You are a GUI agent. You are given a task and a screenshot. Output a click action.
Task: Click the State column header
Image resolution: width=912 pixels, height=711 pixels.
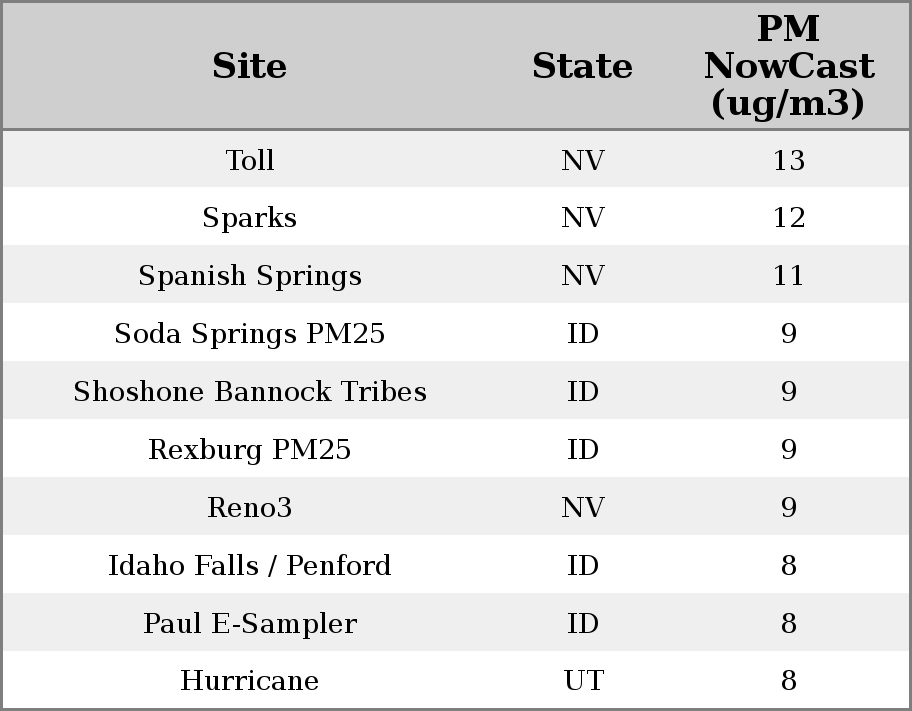point(582,67)
